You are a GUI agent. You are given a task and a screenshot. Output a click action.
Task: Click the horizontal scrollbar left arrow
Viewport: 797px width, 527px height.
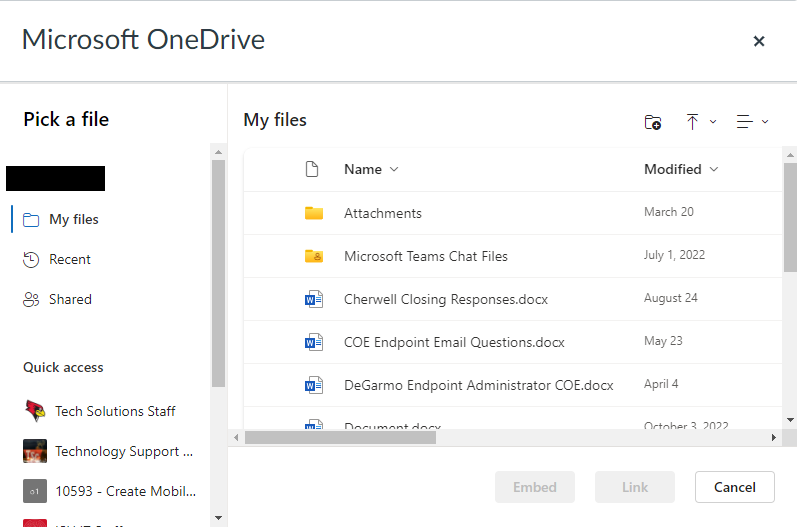click(x=236, y=438)
